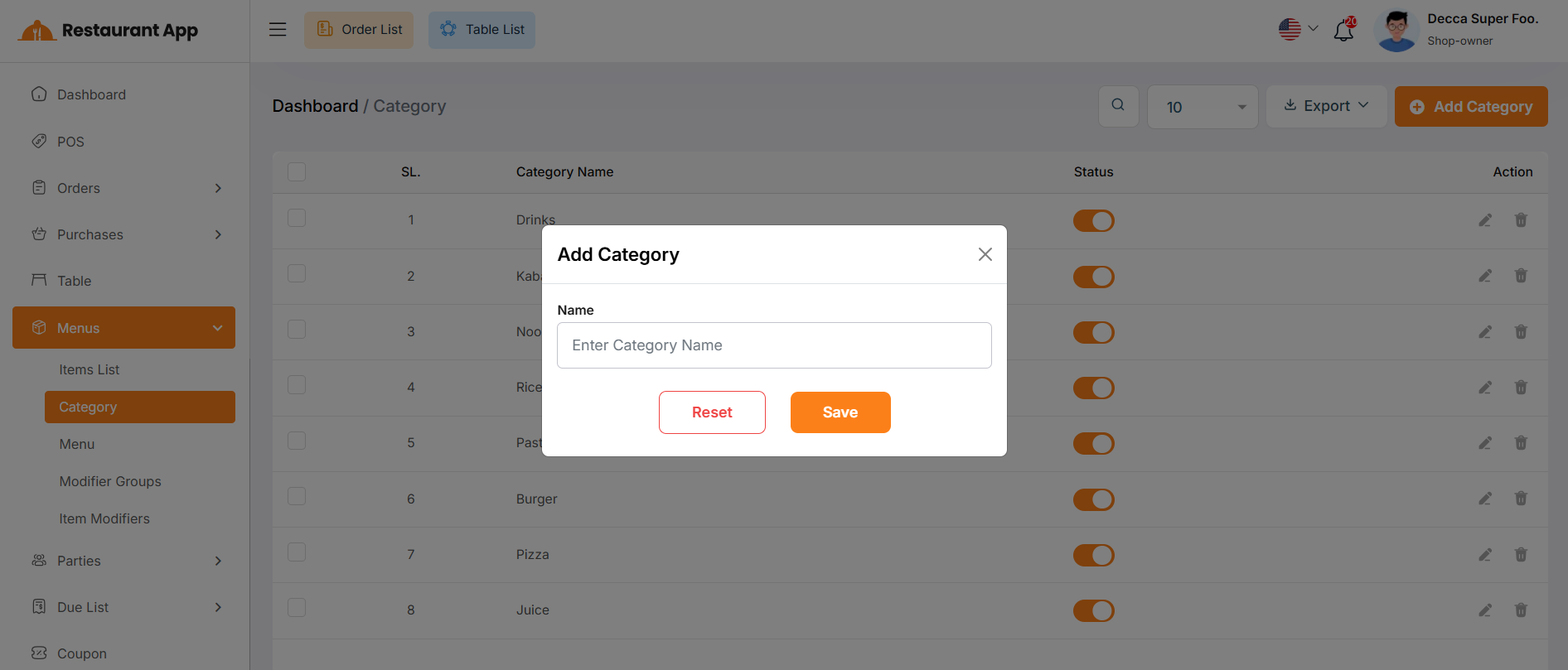Go to Modifier Groups menu item
Image resolution: width=1568 pixels, height=670 pixels.
coord(110,481)
